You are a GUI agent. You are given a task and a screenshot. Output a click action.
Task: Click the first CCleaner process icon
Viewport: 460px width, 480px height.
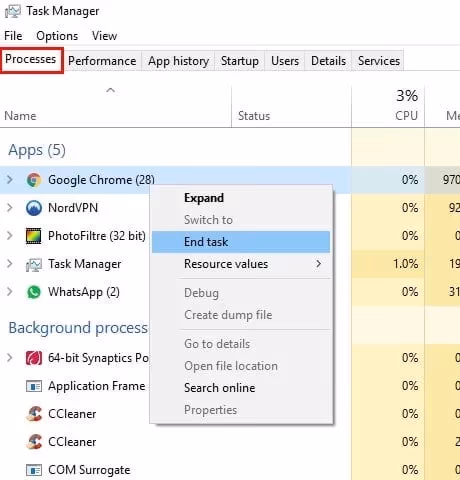tap(34, 414)
